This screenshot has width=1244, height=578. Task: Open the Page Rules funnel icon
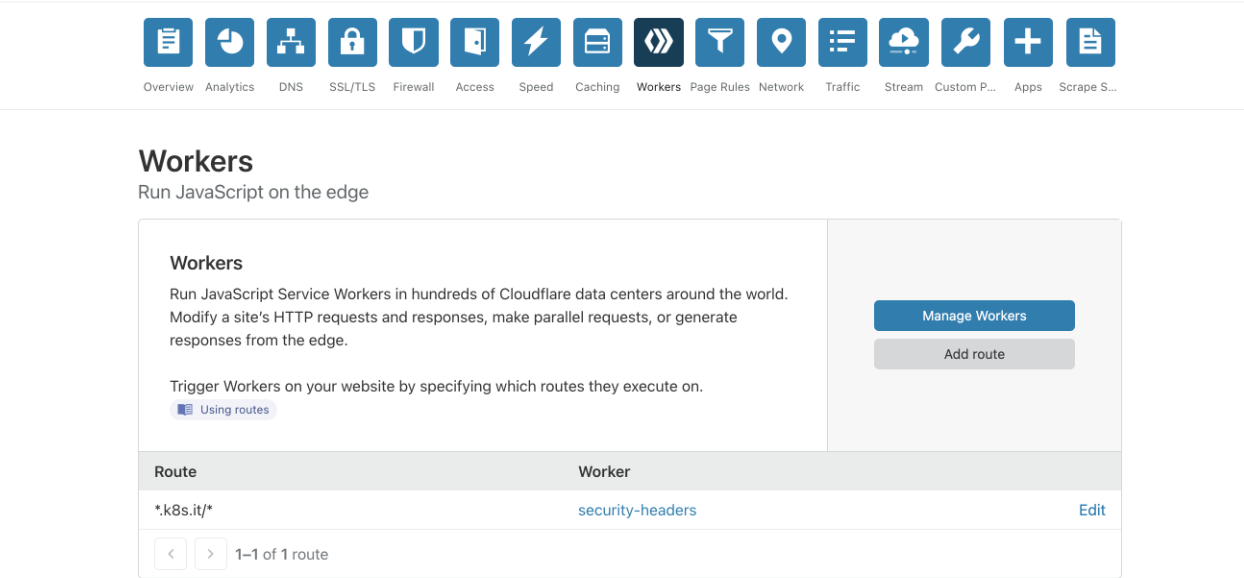720,42
